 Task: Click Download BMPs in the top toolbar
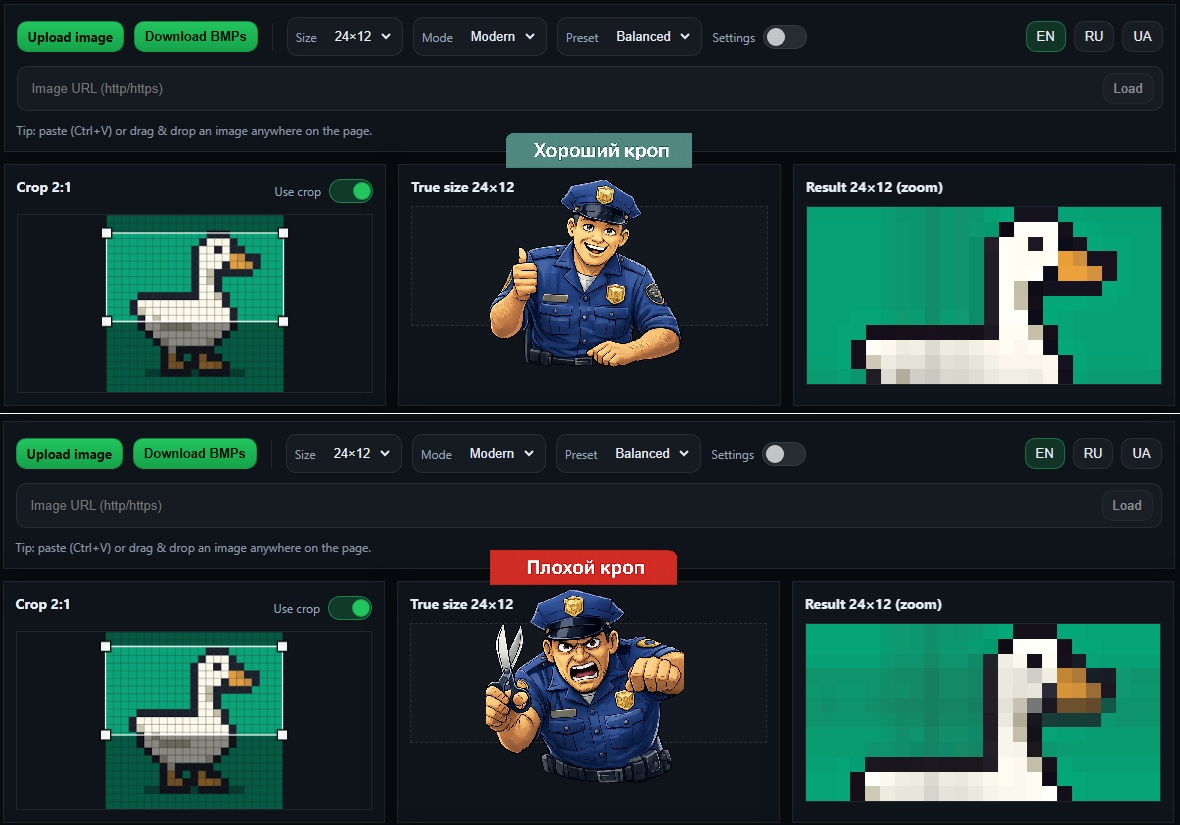(196, 36)
